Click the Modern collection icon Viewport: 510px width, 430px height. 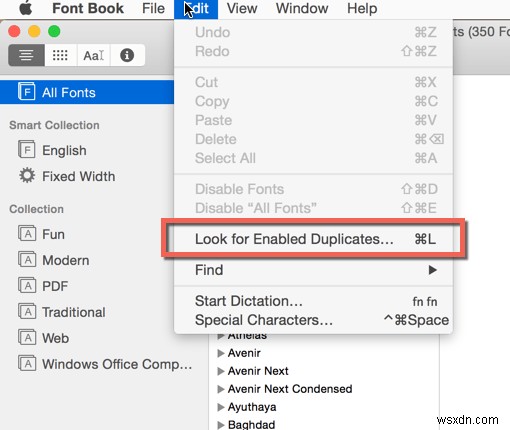click(27, 259)
